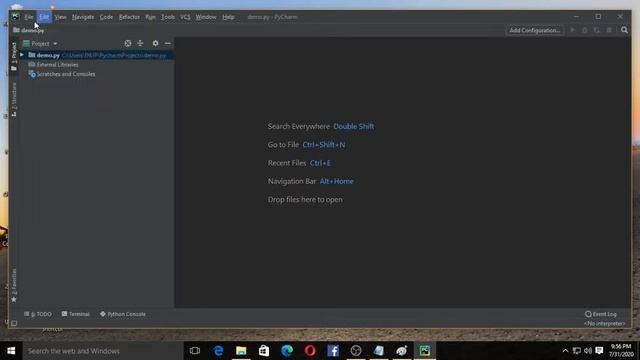Open the Navigate menu

point(83,17)
